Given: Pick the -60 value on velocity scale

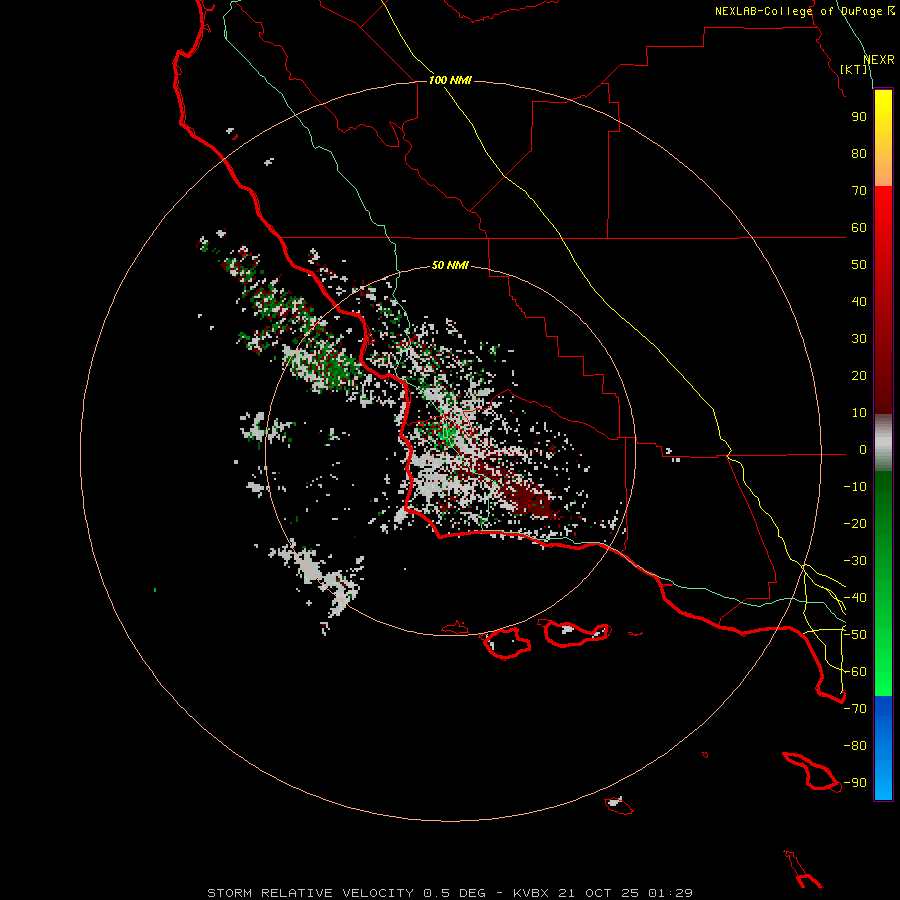Looking at the screenshot, I should tap(855, 672).
